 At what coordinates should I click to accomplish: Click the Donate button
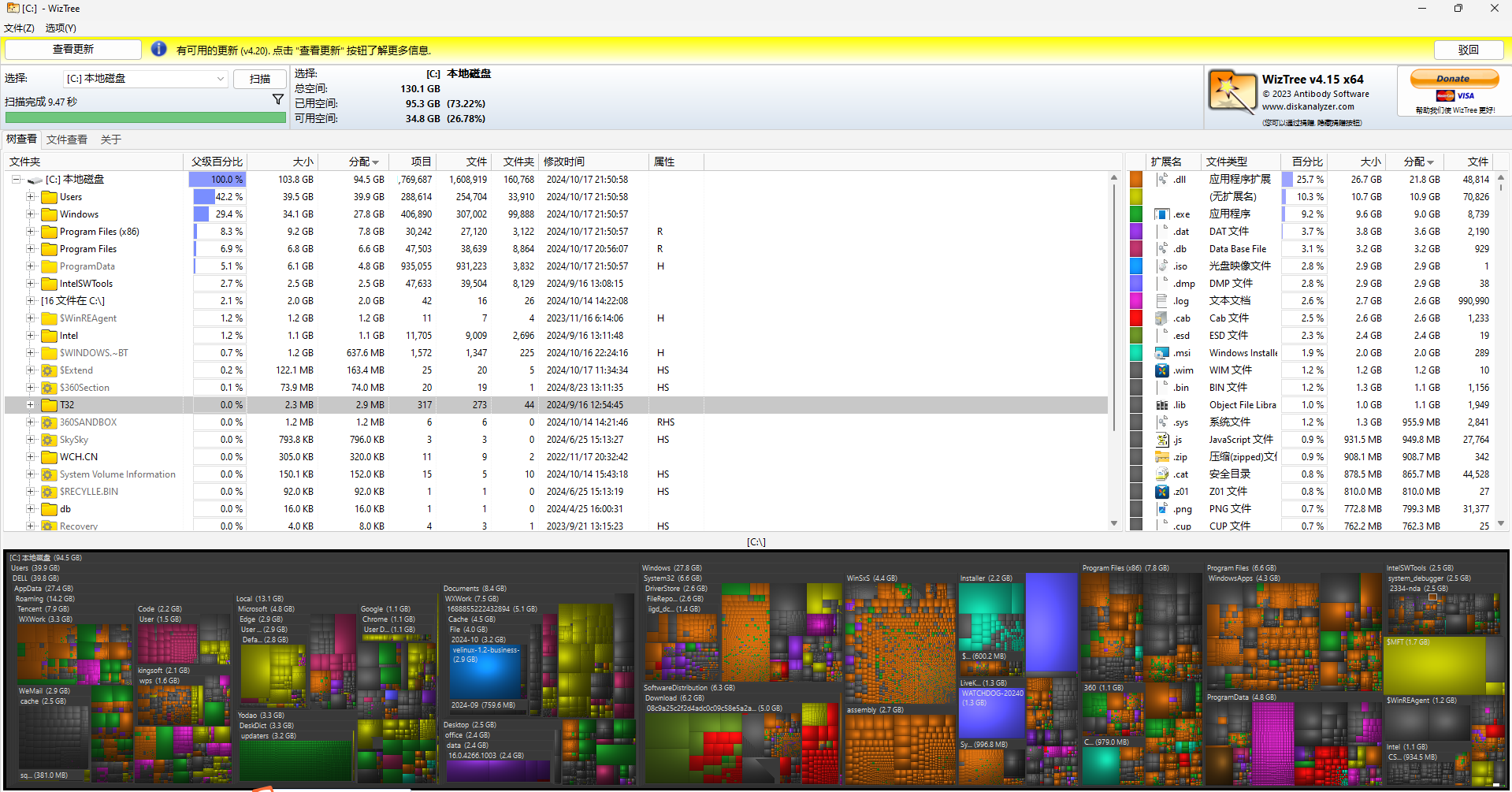[1454, 79]
